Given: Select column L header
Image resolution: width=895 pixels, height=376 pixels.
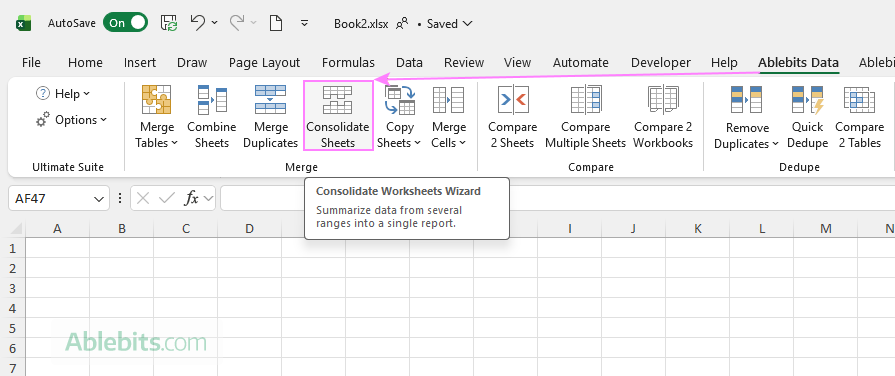Looking at the screenshot, I should pos(762,229).
